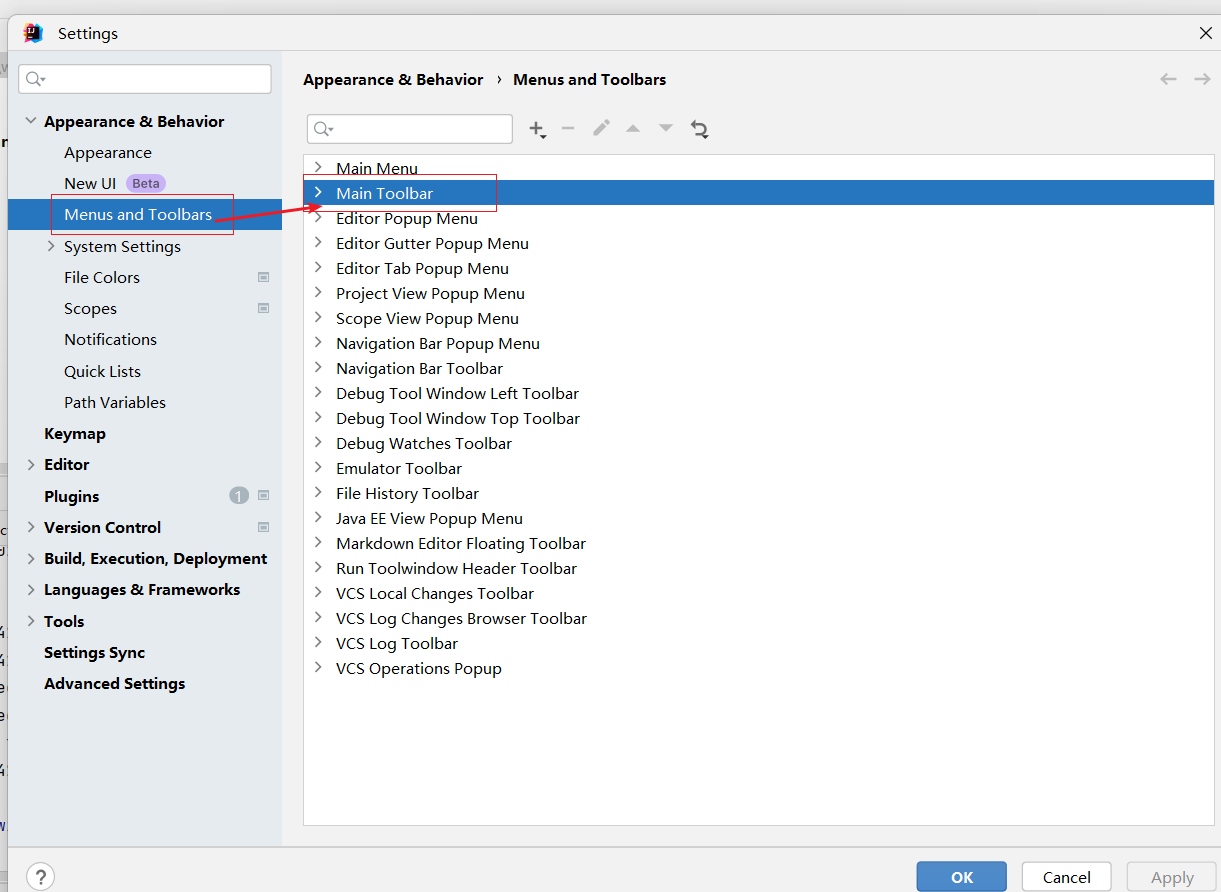Collapse the Appearance & Behavior section

pos(31,120)
